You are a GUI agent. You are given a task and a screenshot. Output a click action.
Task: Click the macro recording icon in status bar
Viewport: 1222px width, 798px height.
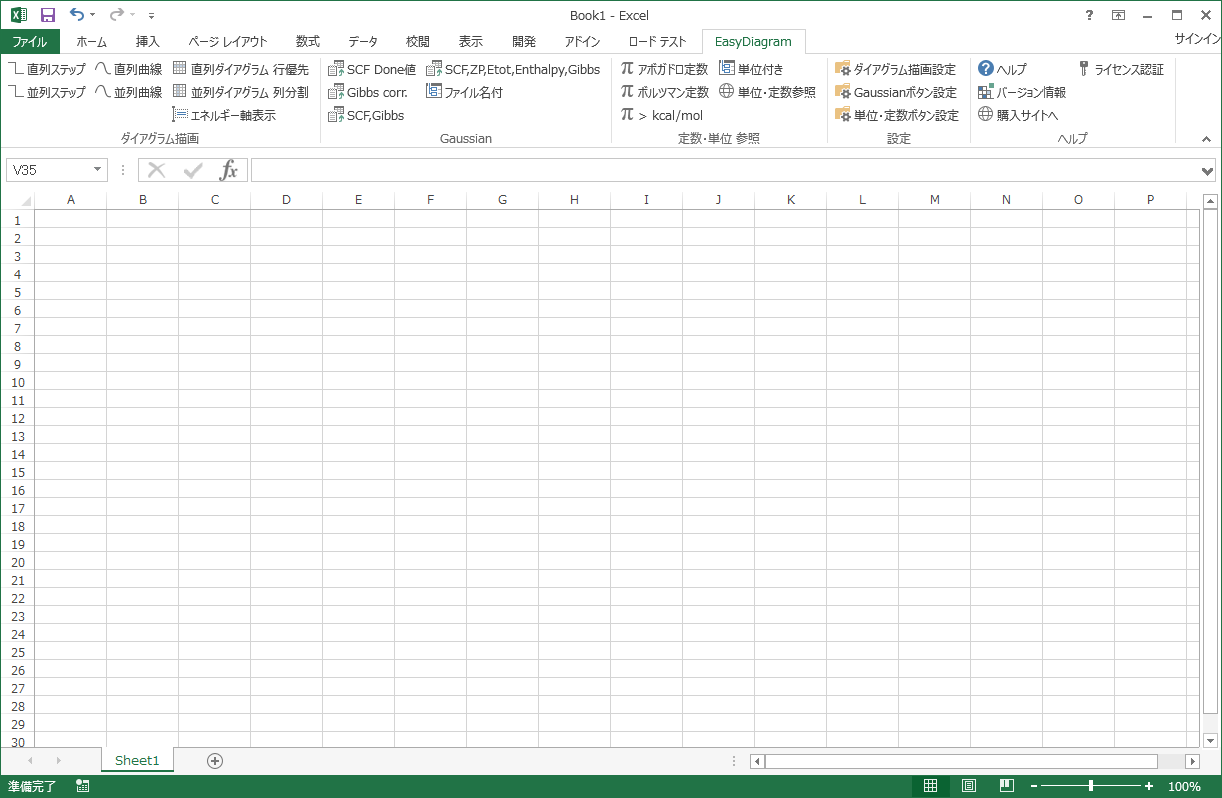coord(83,787)
